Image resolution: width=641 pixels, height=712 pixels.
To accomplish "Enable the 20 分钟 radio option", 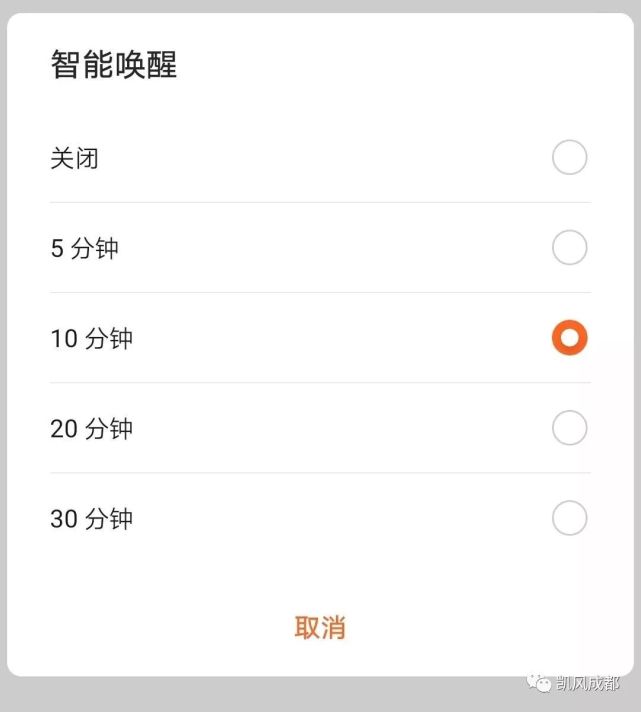I will 569,428.
